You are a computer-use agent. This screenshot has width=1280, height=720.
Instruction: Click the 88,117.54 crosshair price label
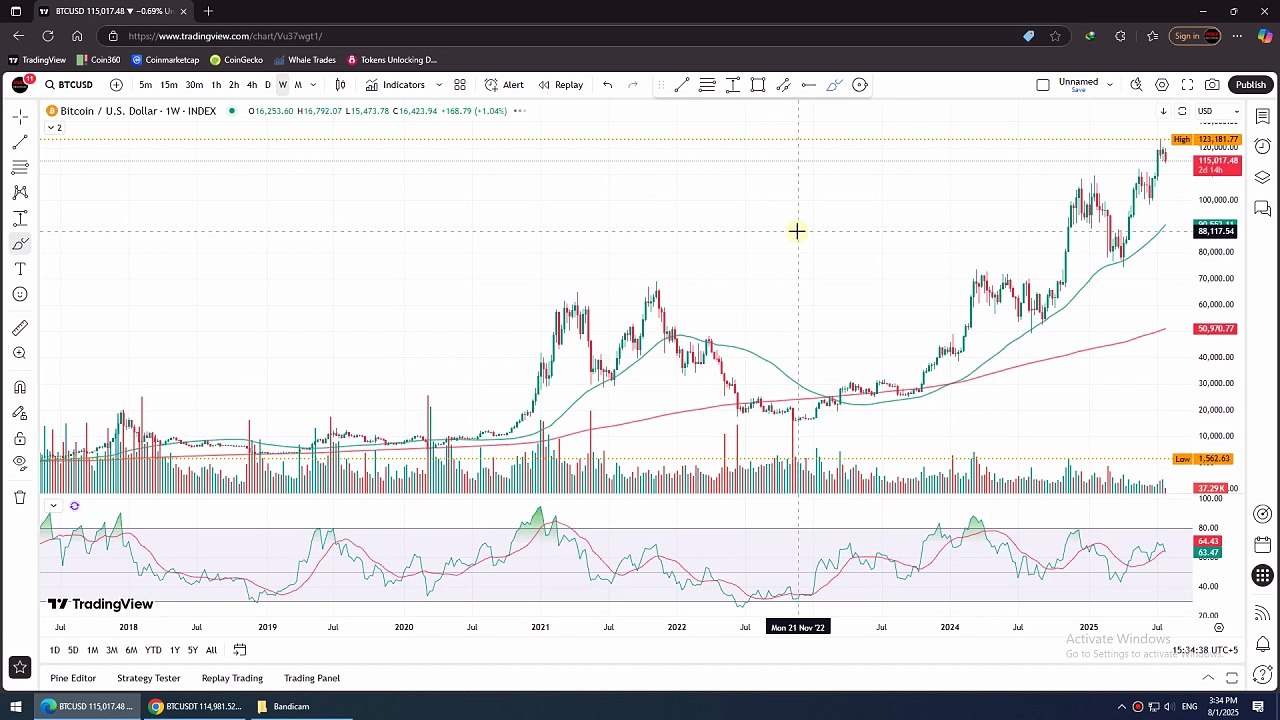point(1216,231)
